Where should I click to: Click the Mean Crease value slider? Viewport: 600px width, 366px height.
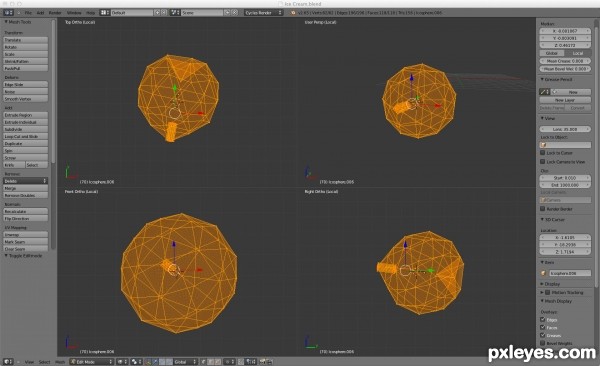565,61
